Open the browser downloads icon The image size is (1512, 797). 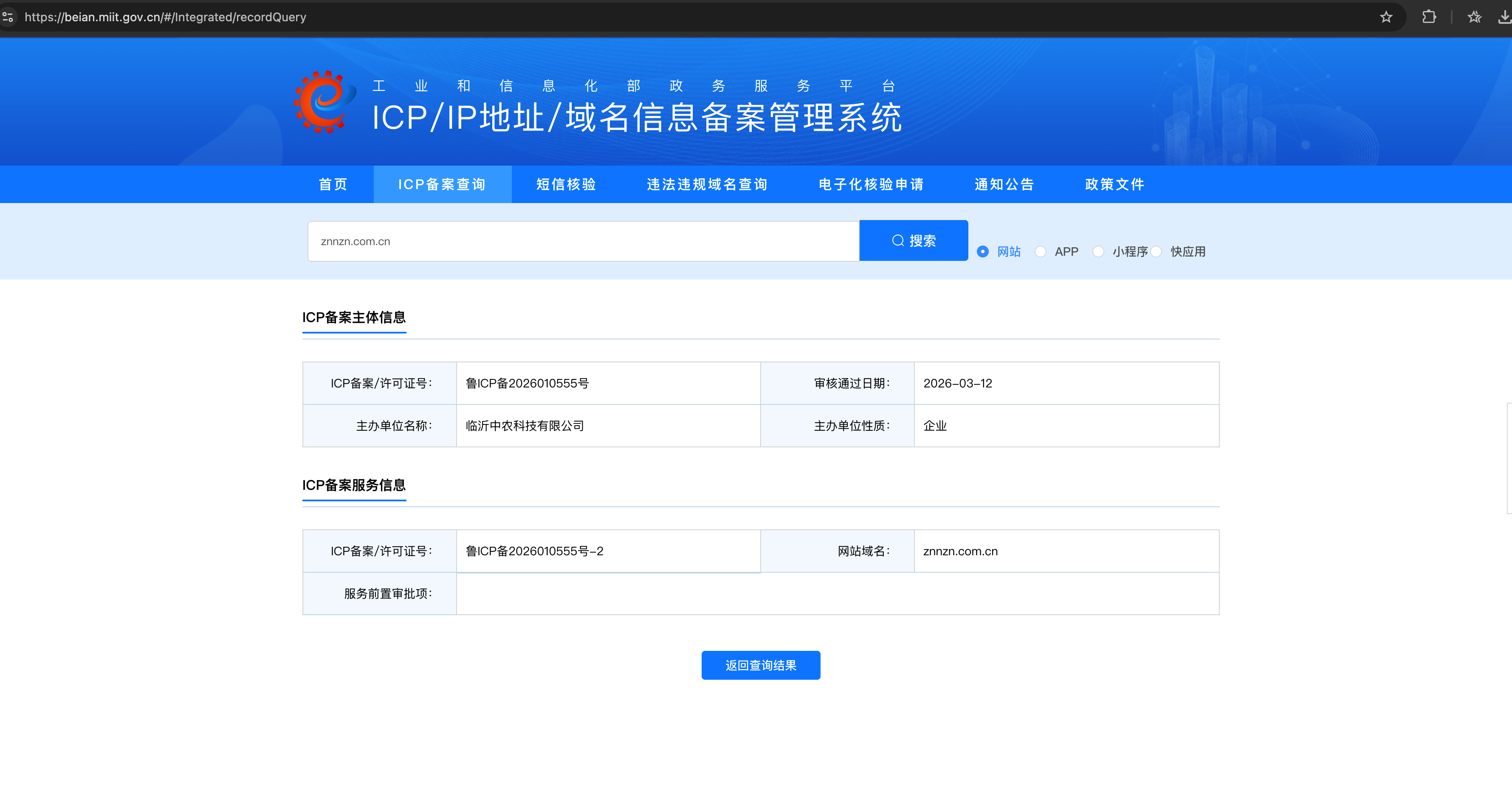(1504, 17)
